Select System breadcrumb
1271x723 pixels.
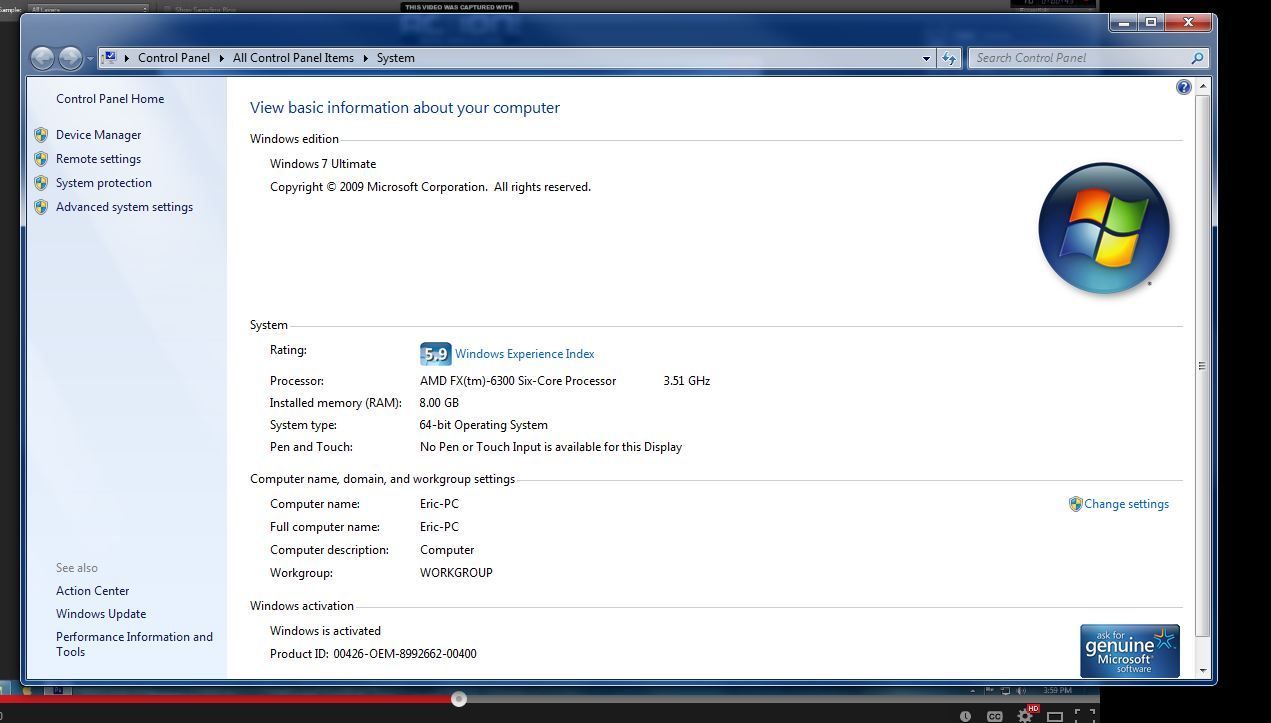click(395, 58)
